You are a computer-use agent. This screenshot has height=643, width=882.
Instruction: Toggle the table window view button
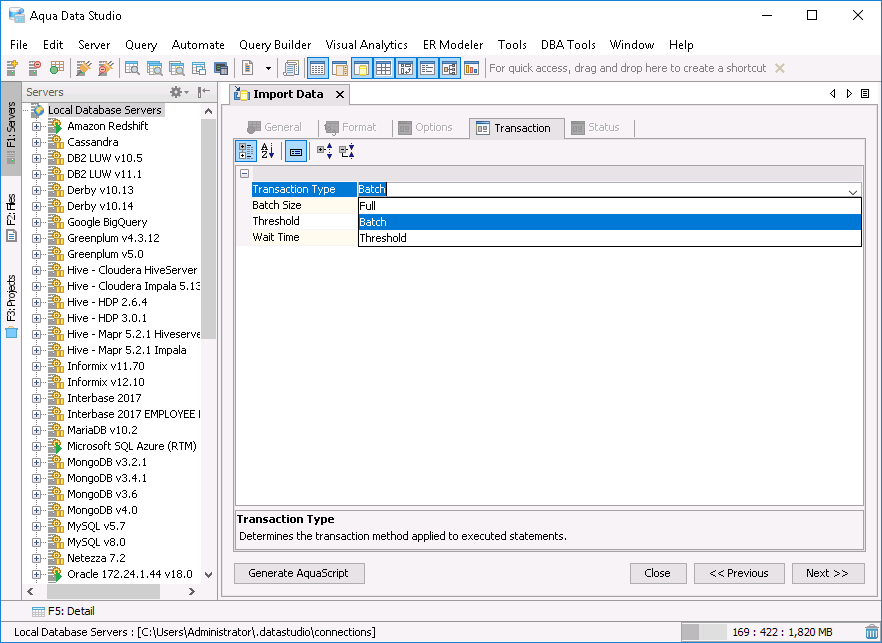click(317, 68)
